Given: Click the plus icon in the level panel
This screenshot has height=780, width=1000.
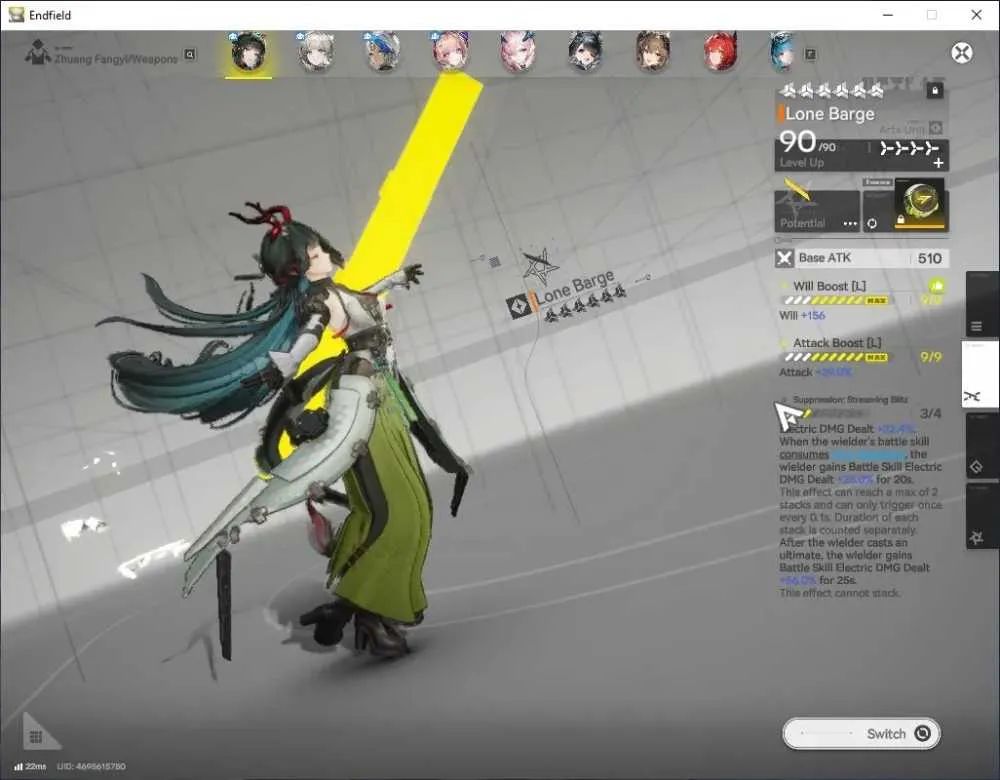Looking at the screenshot, I should point(938,163).
